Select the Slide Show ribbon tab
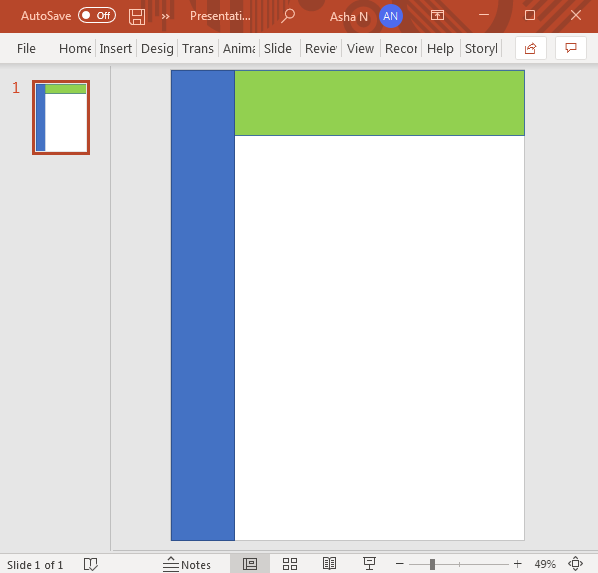Screen dimensions: 598x573 point(278,48)
